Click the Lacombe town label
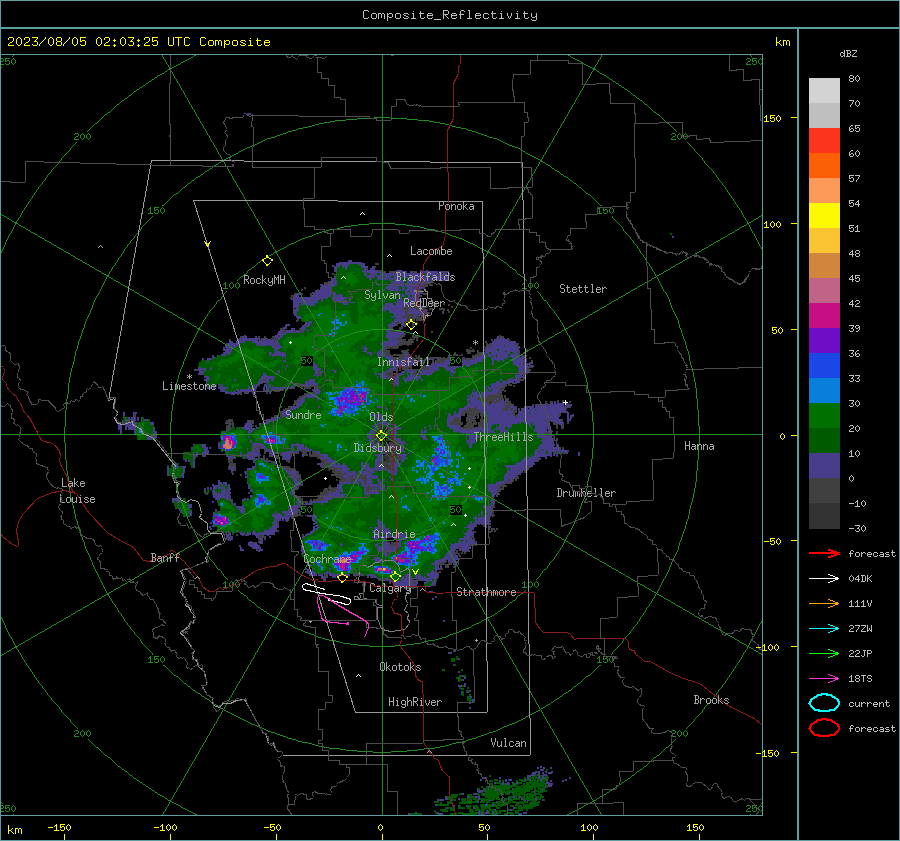 [x=431, y=251]
